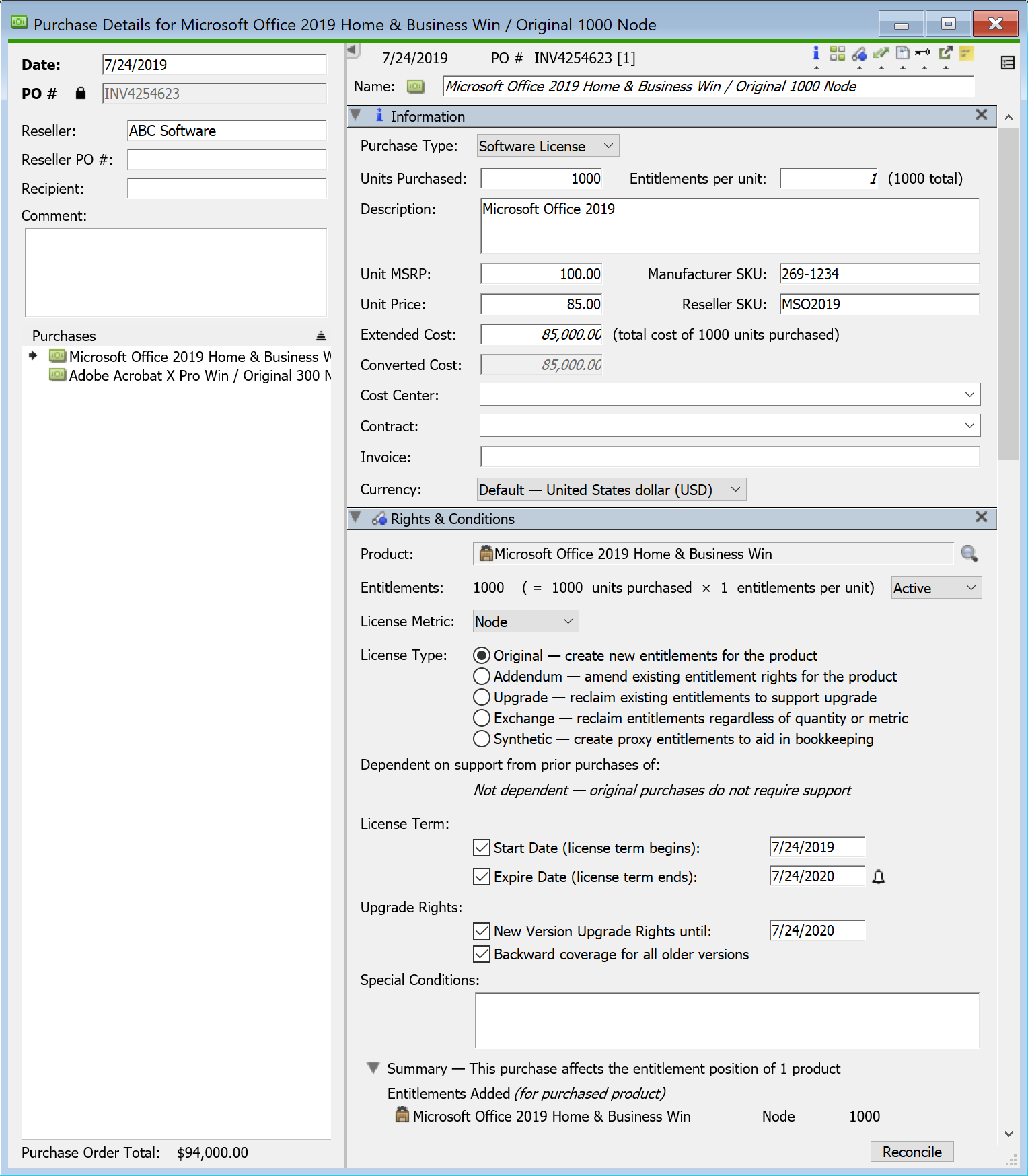Click the vertical scrollbar thumb

[x=1008, y=293]
